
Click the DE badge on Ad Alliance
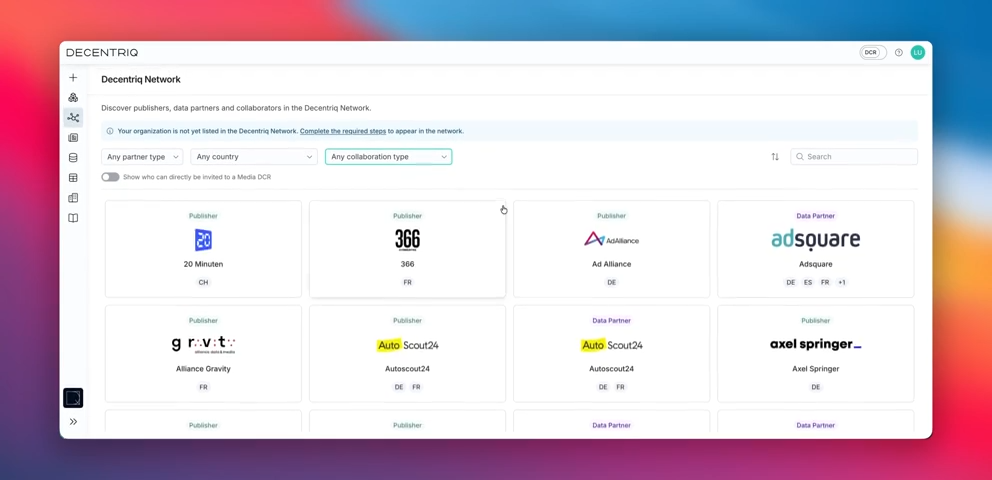click(611, 283)
